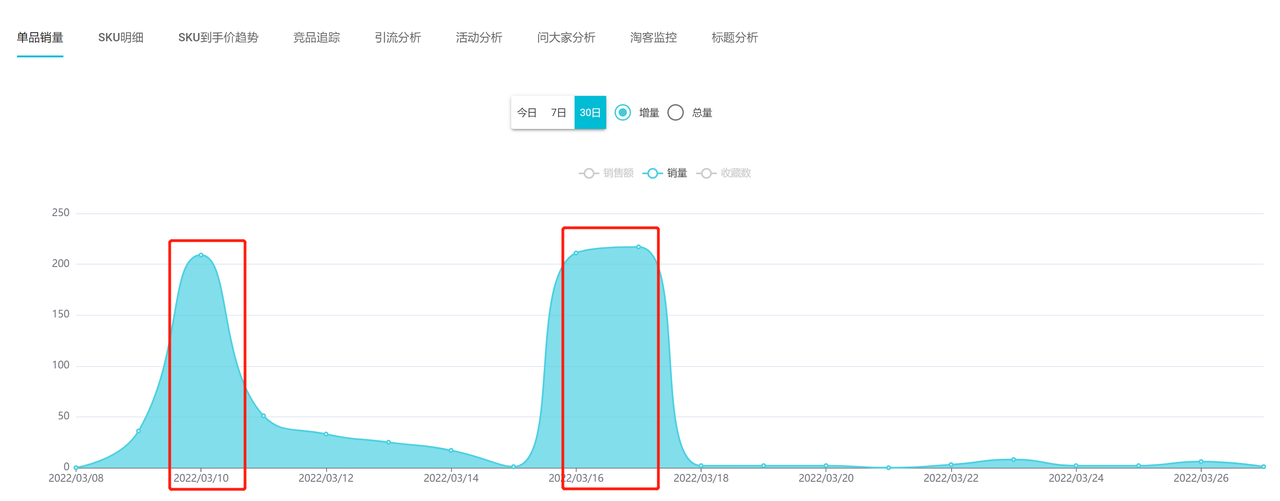Click the 2022/03/22 chart data point
This screenshot has height=501, width=1280.
[x=951, y=465]
